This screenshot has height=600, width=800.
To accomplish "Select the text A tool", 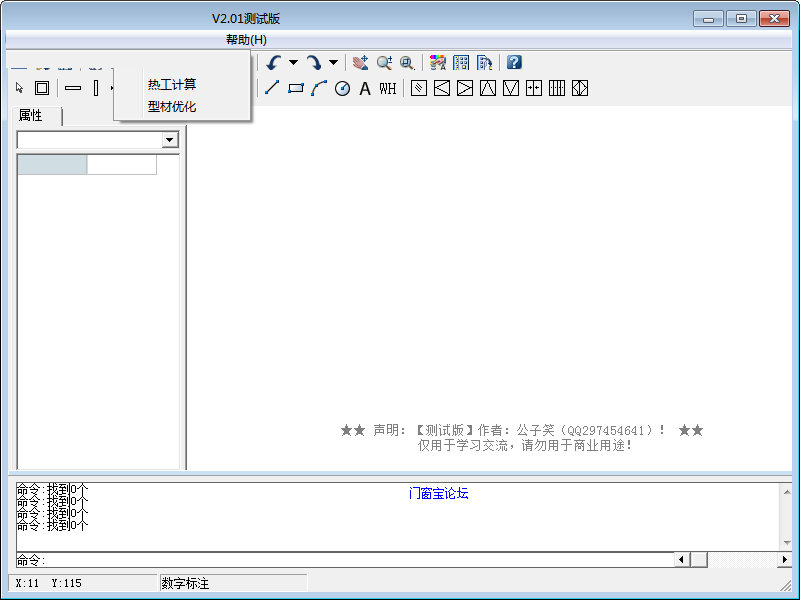I will click(x=365, y=89).
